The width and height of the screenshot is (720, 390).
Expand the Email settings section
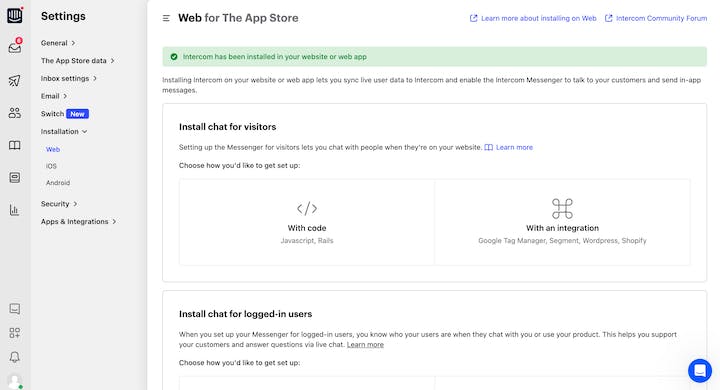pos(54,96)
